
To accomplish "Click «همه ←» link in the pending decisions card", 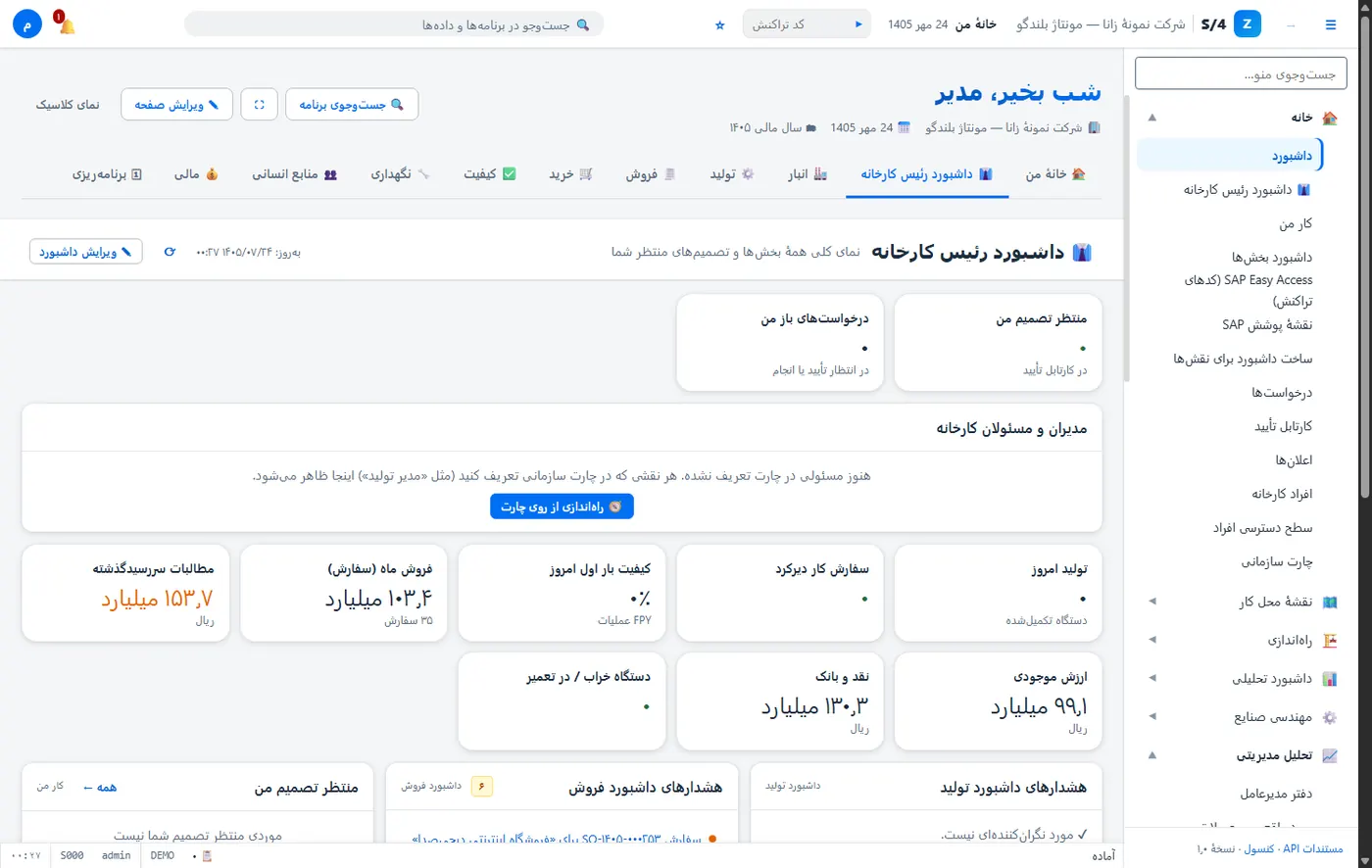I will (100, 787).
